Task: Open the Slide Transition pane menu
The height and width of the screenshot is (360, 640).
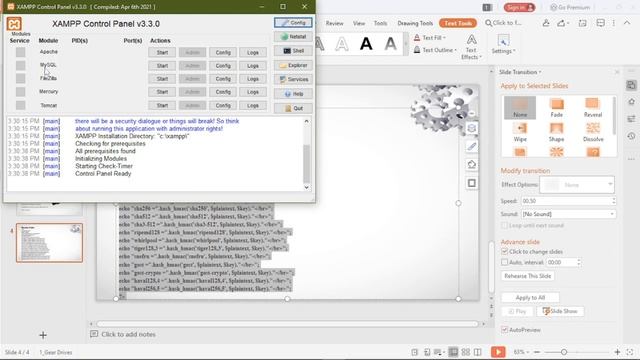Action: 520,72
